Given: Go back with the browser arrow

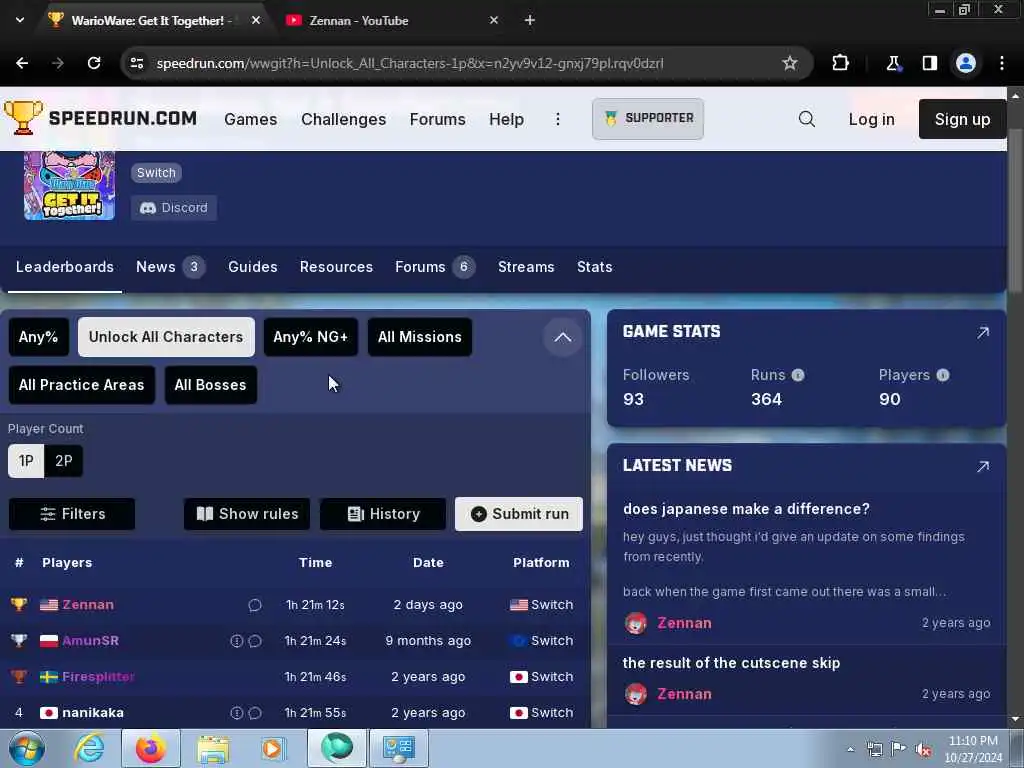Looking at the screenshot, I should 22,63.
